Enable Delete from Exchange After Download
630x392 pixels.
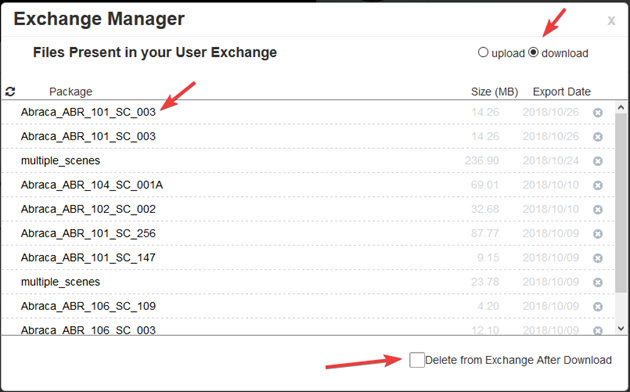point(417,360)
